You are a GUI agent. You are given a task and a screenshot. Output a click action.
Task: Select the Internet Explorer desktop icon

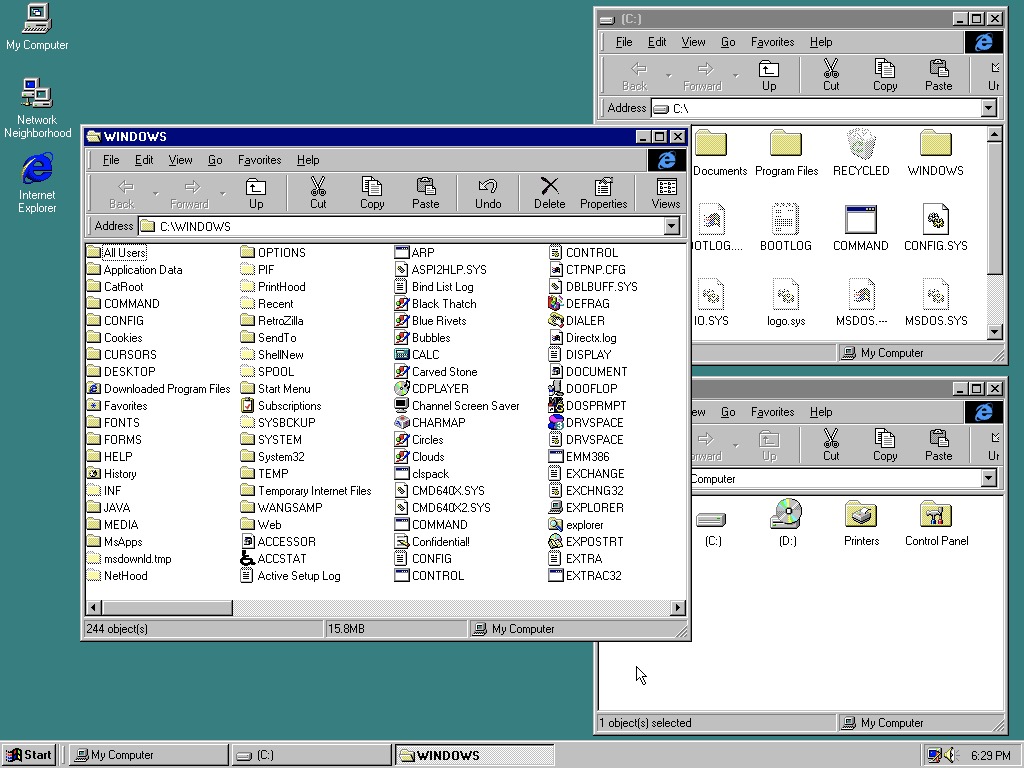click(37, 183)
